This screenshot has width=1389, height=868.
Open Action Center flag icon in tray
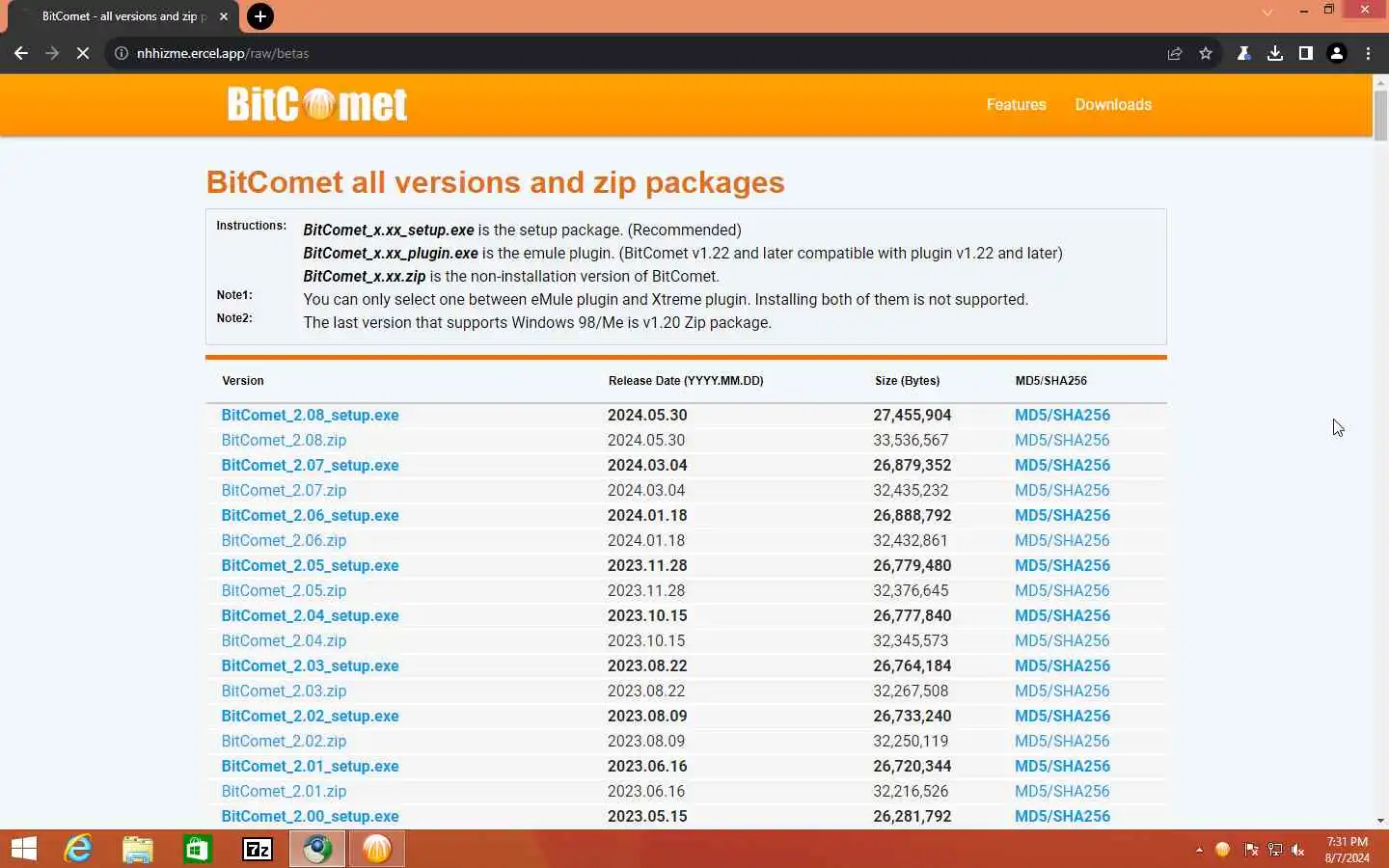tap(1251, 850)
